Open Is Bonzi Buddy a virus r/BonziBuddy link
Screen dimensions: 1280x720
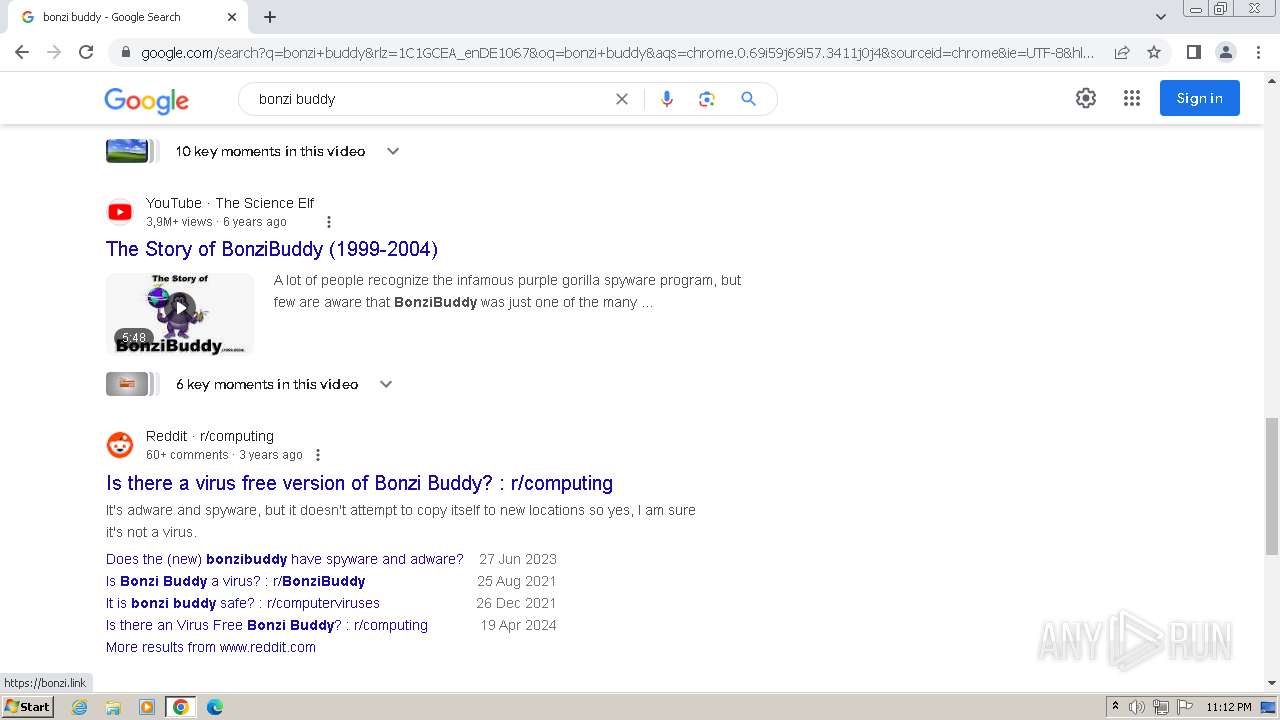(x=236, y=581)
